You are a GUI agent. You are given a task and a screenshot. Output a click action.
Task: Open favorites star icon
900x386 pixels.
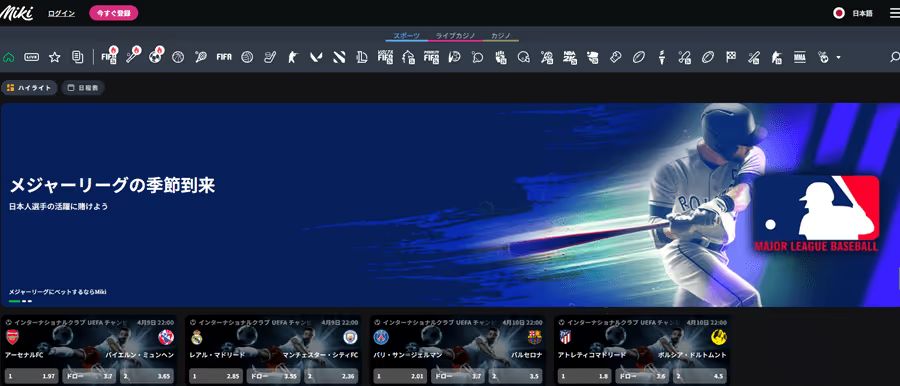55,57
